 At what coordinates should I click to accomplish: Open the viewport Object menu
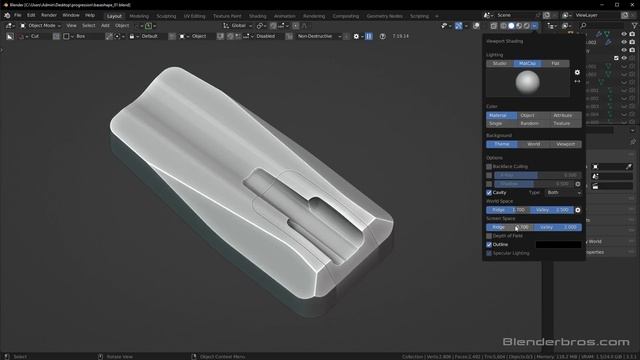122,26
